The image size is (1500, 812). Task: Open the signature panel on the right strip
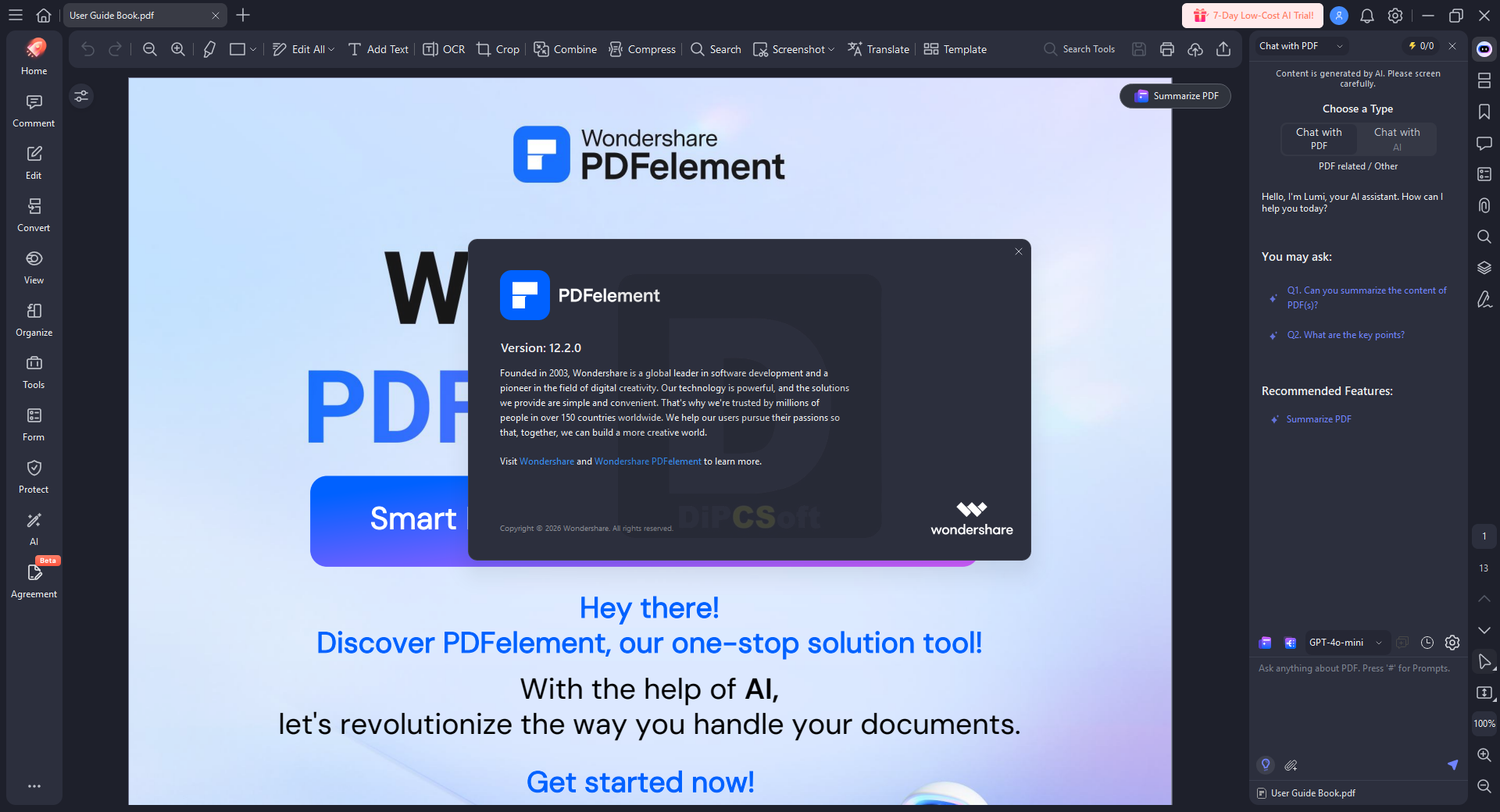(1484, 299)
